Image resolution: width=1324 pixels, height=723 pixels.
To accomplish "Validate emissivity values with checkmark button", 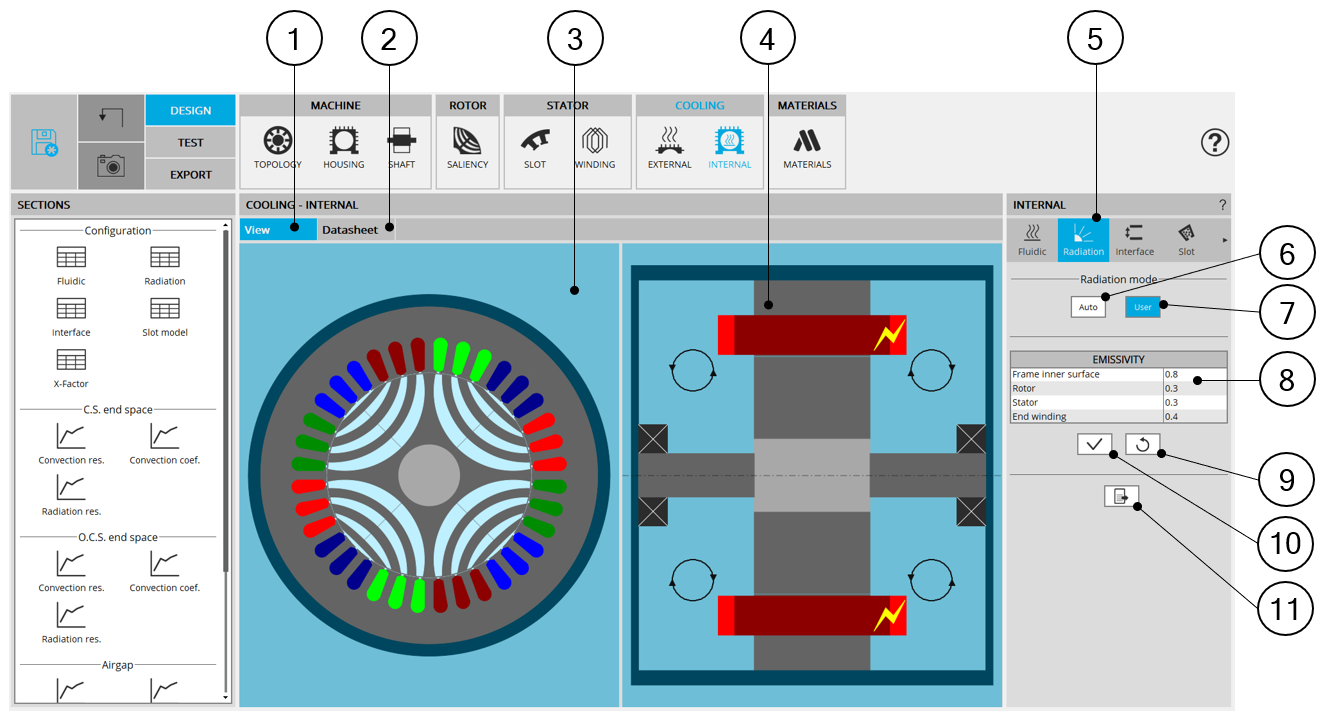I will [x=1095, y=444].
